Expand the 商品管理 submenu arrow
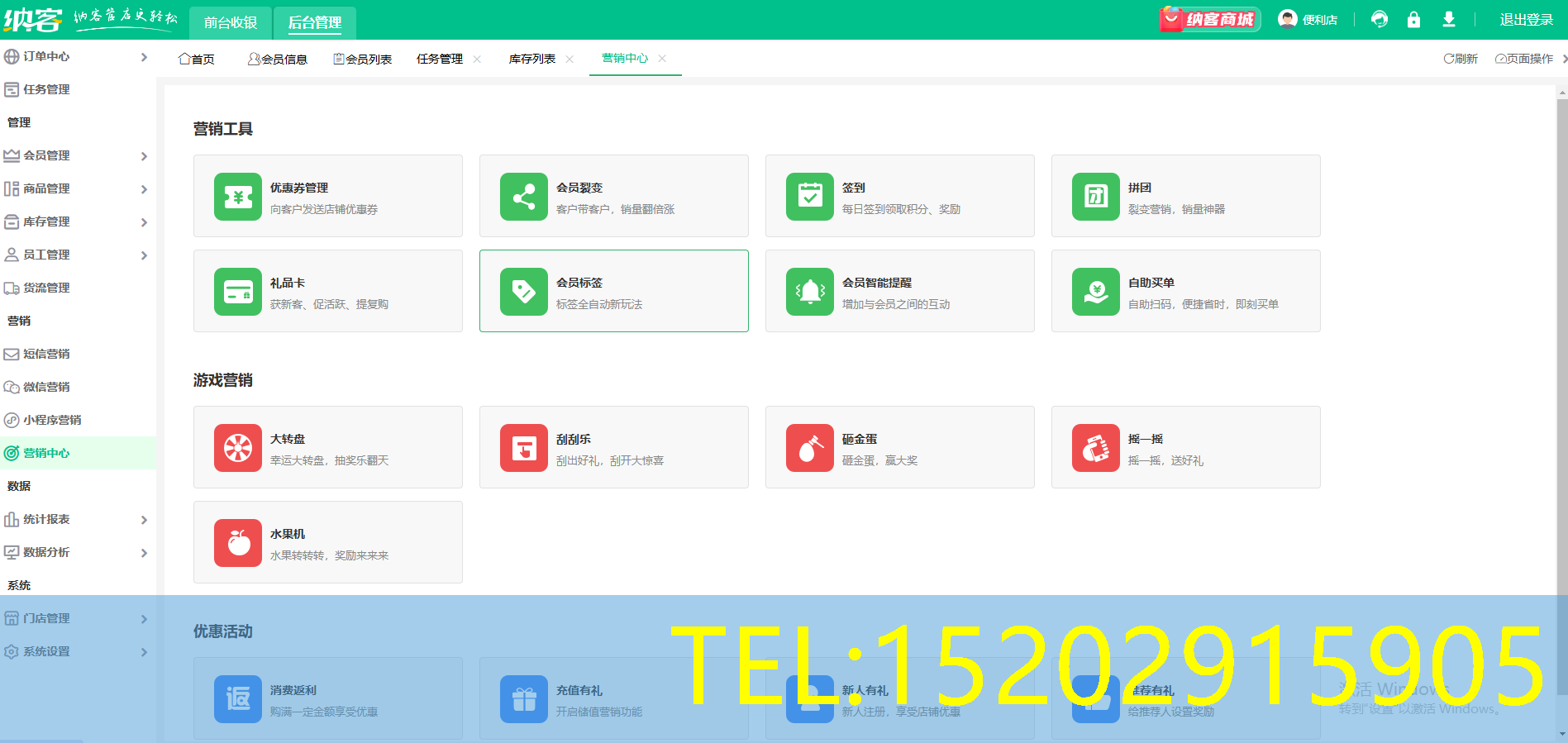The height and width of the screenshot is (743, 1568). tap(144, 189)
